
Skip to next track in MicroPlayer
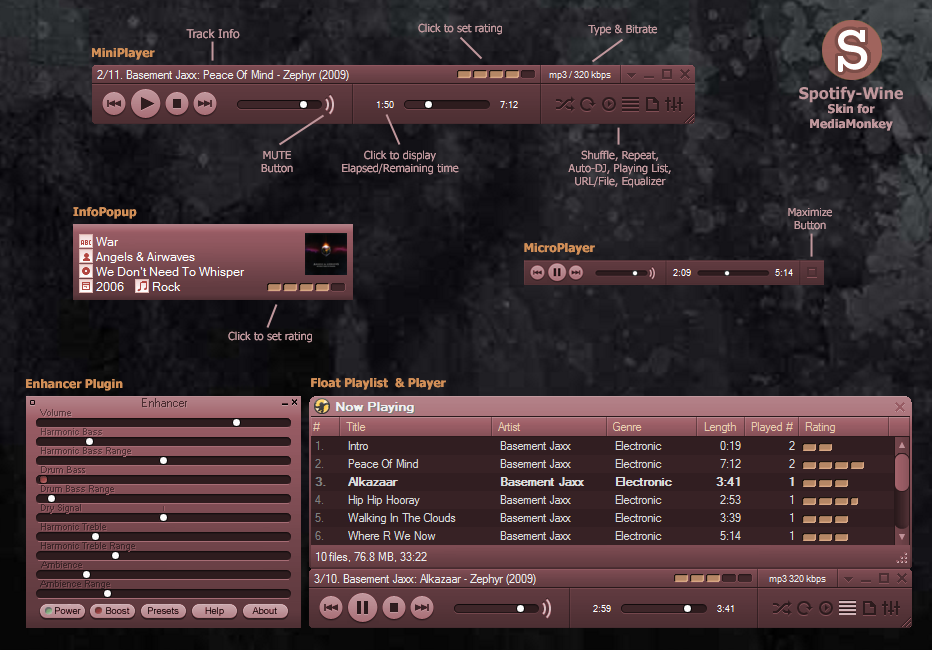576,273
